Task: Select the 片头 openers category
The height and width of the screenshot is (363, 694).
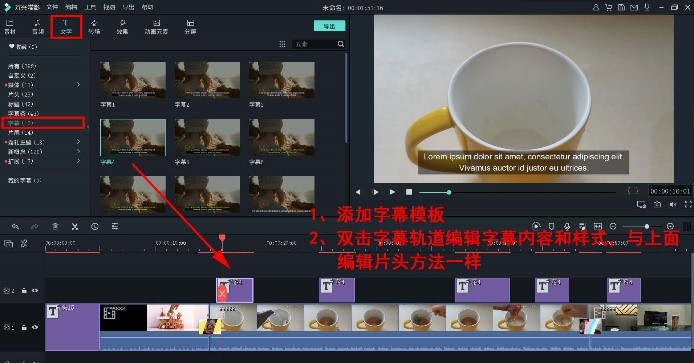Action: coord(20,94)
